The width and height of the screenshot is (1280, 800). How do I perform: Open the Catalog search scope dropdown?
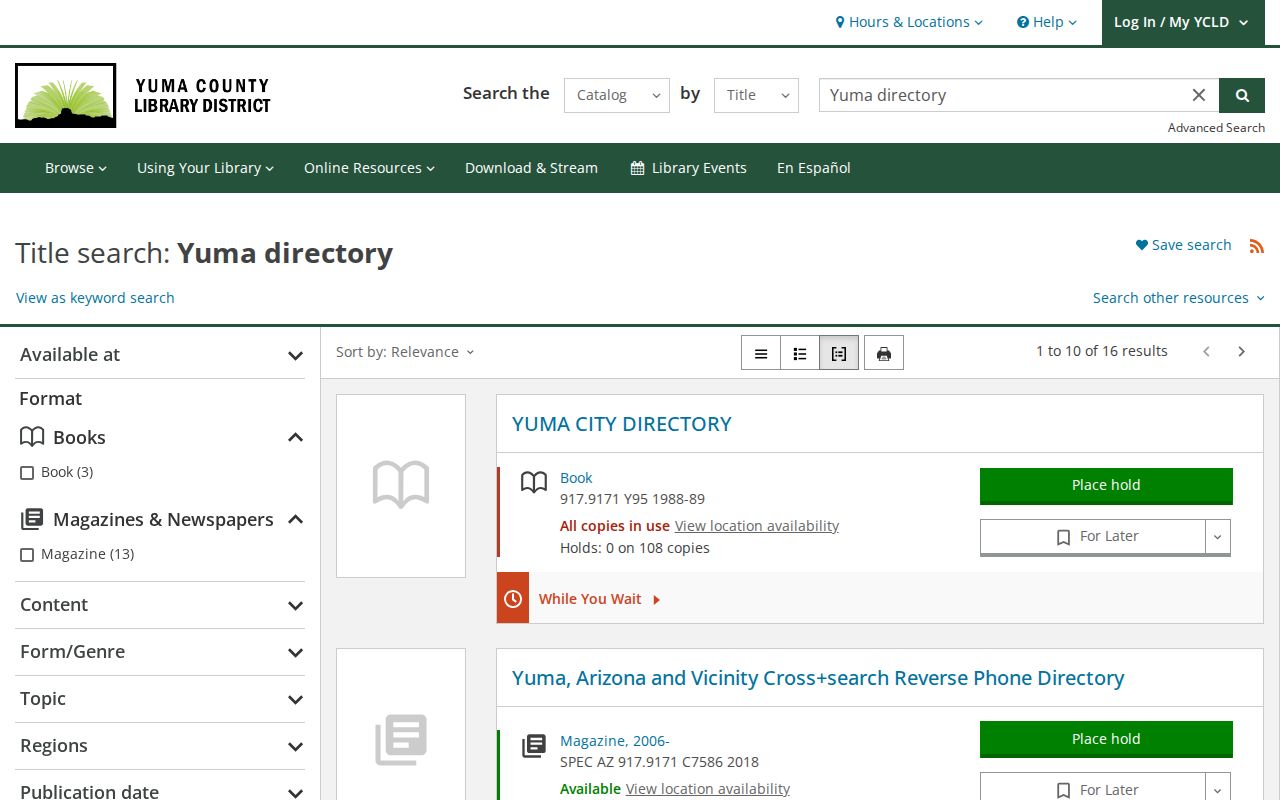tap(617, 95)
